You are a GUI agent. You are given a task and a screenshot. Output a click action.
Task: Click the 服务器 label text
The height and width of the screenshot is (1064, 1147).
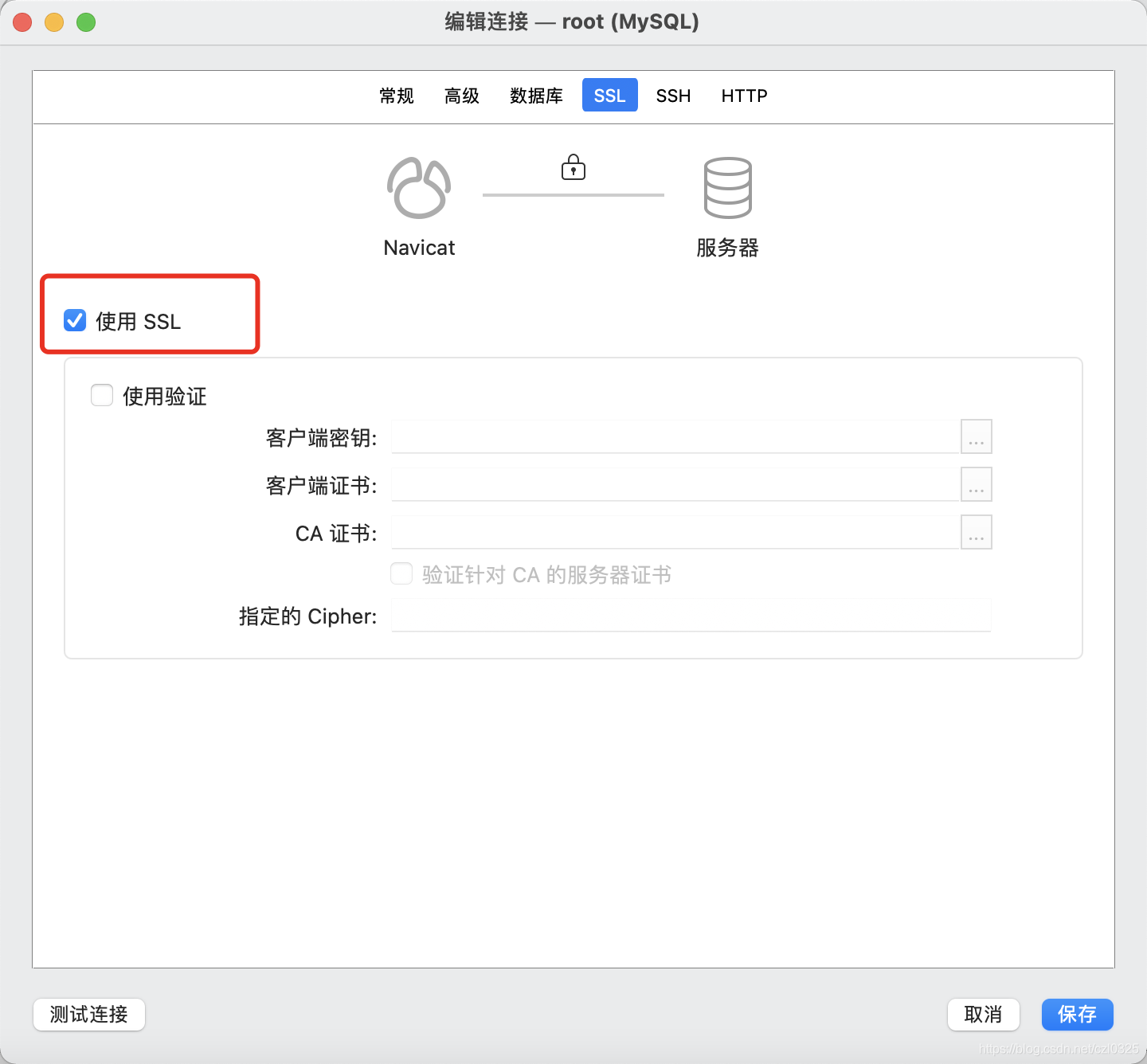tap(727, 248)
